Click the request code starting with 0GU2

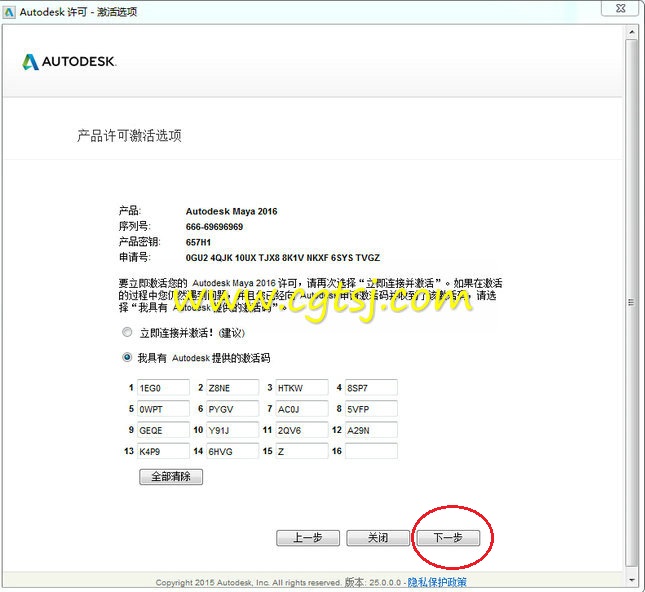(283, 258)
